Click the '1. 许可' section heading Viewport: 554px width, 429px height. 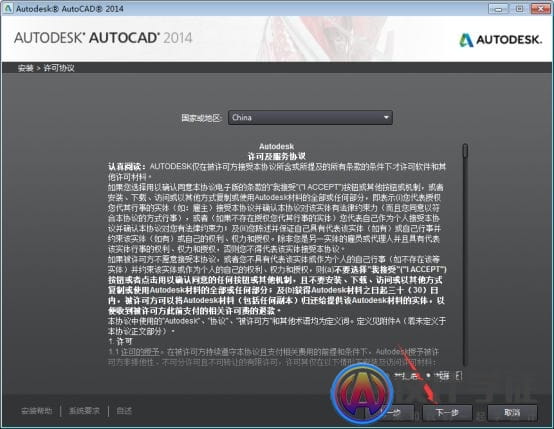tap(120, 341)
